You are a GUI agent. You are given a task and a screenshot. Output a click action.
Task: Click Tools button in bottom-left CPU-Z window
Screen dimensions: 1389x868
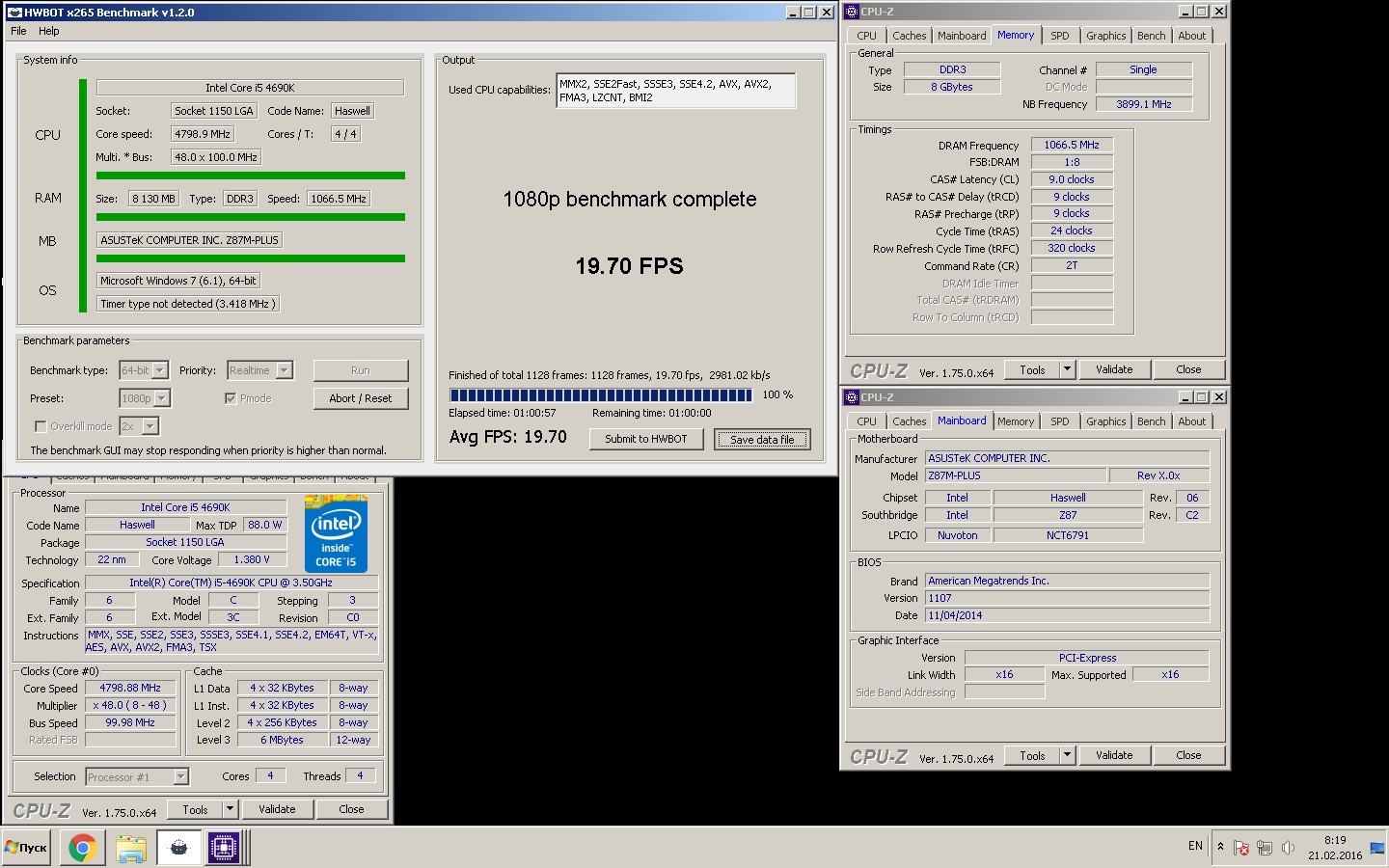point(195,809)
